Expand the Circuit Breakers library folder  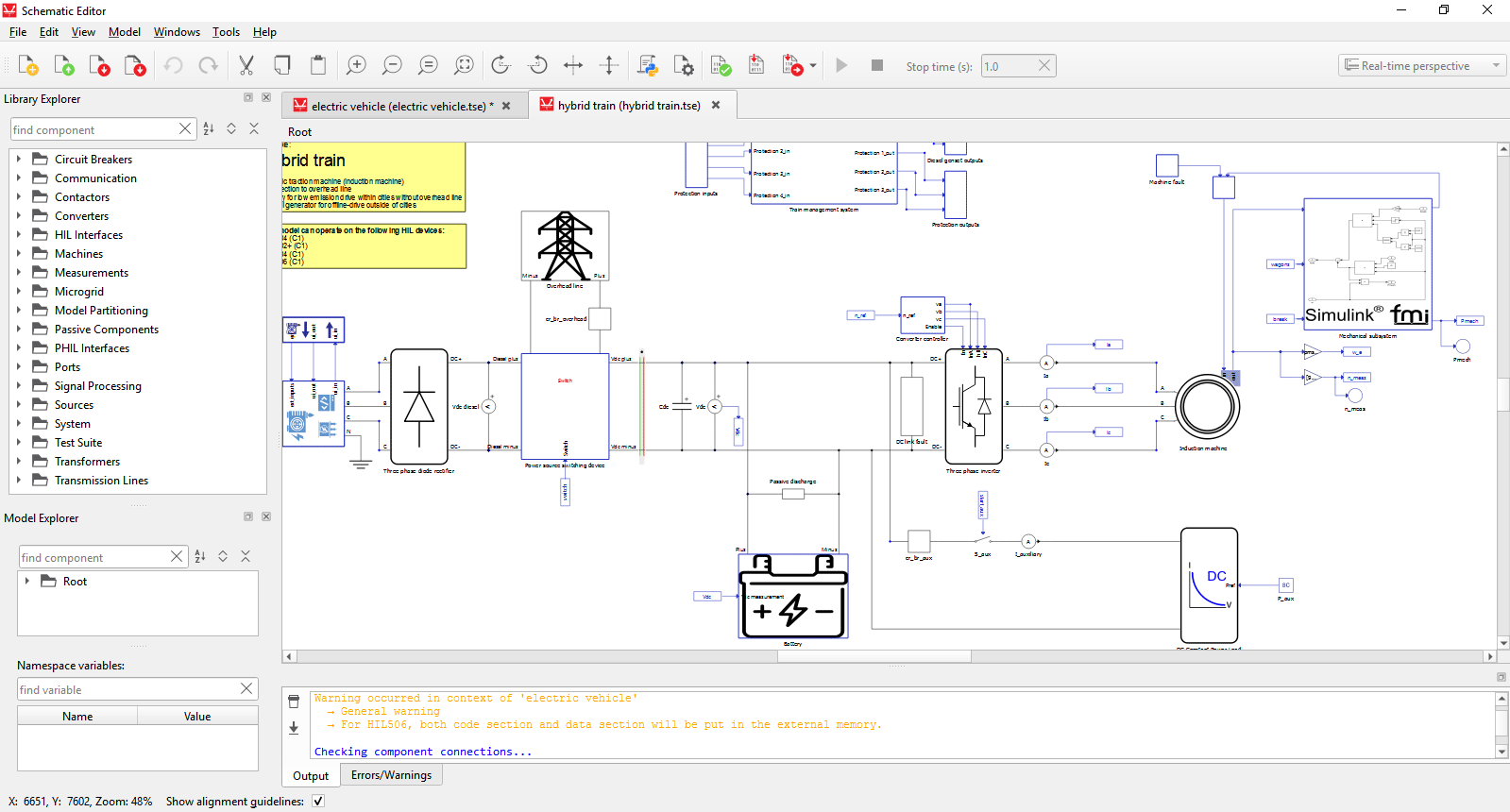pyautogui.click(x=18, y=160)
